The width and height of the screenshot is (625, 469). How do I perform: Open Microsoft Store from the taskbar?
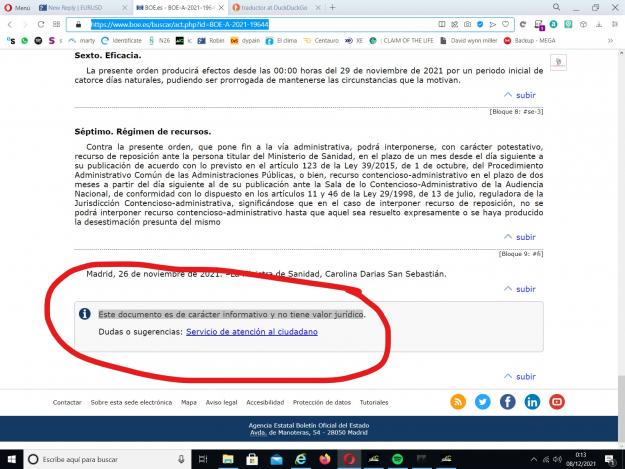[252, 459]
